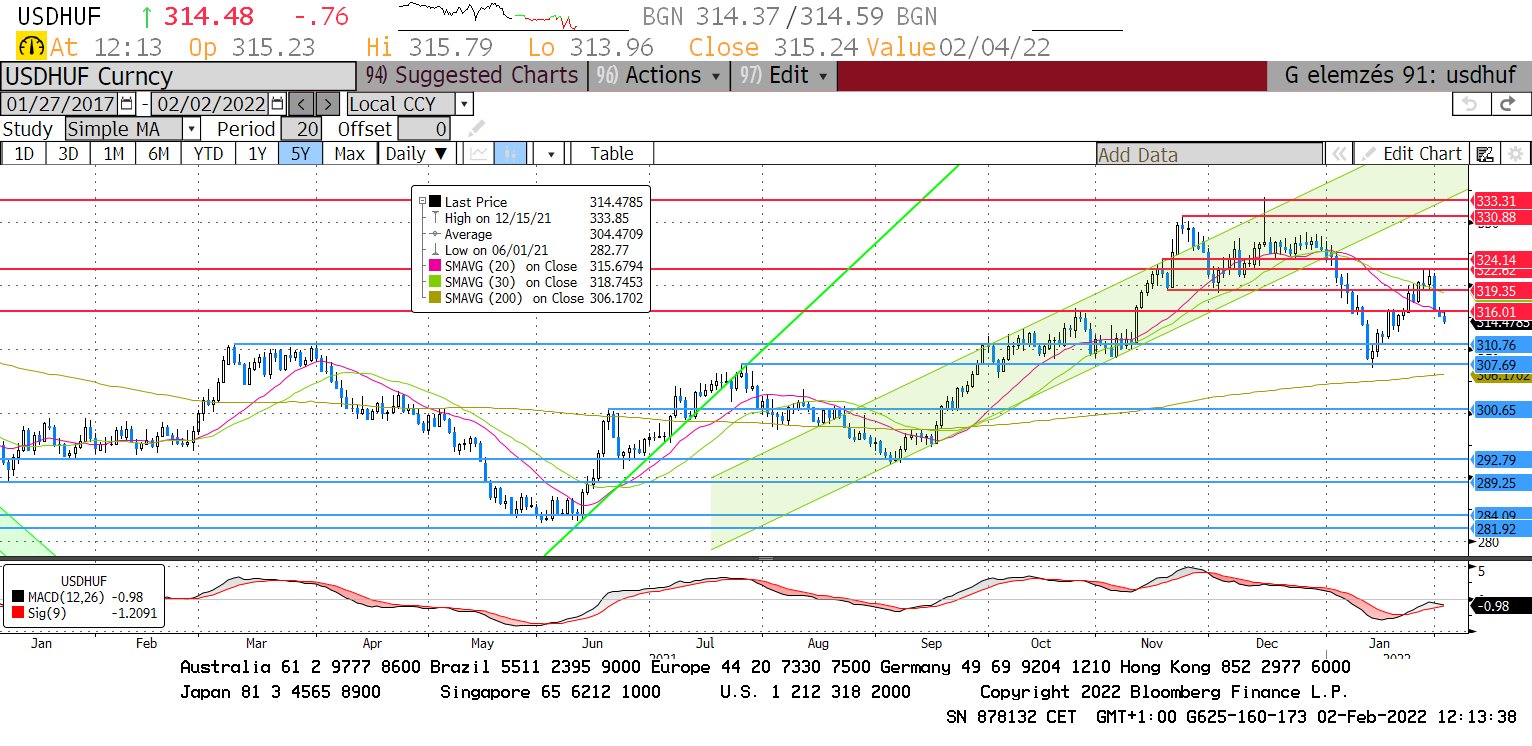Click the 281.92 support level label
The image size is (1532, 746).
1502,528
